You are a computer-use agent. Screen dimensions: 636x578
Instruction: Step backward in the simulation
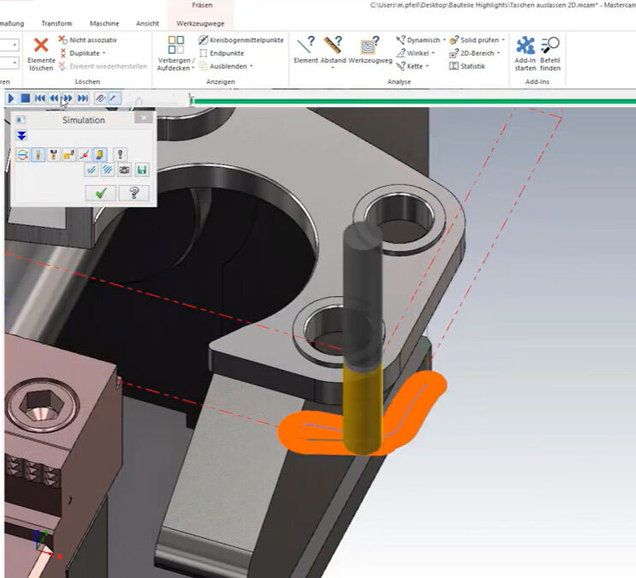coord(54,98)
